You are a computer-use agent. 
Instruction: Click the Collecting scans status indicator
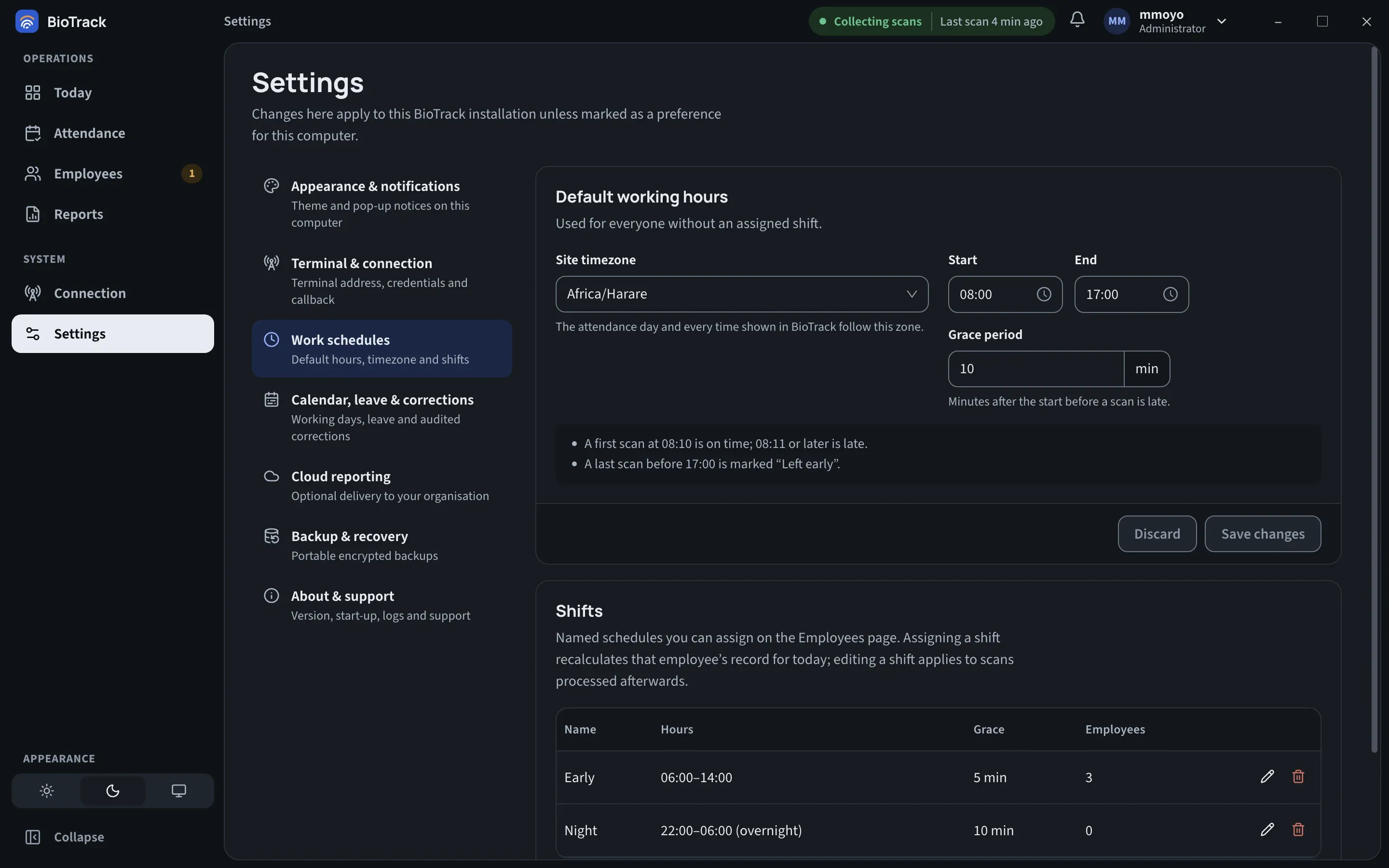[x=870, y=21]
